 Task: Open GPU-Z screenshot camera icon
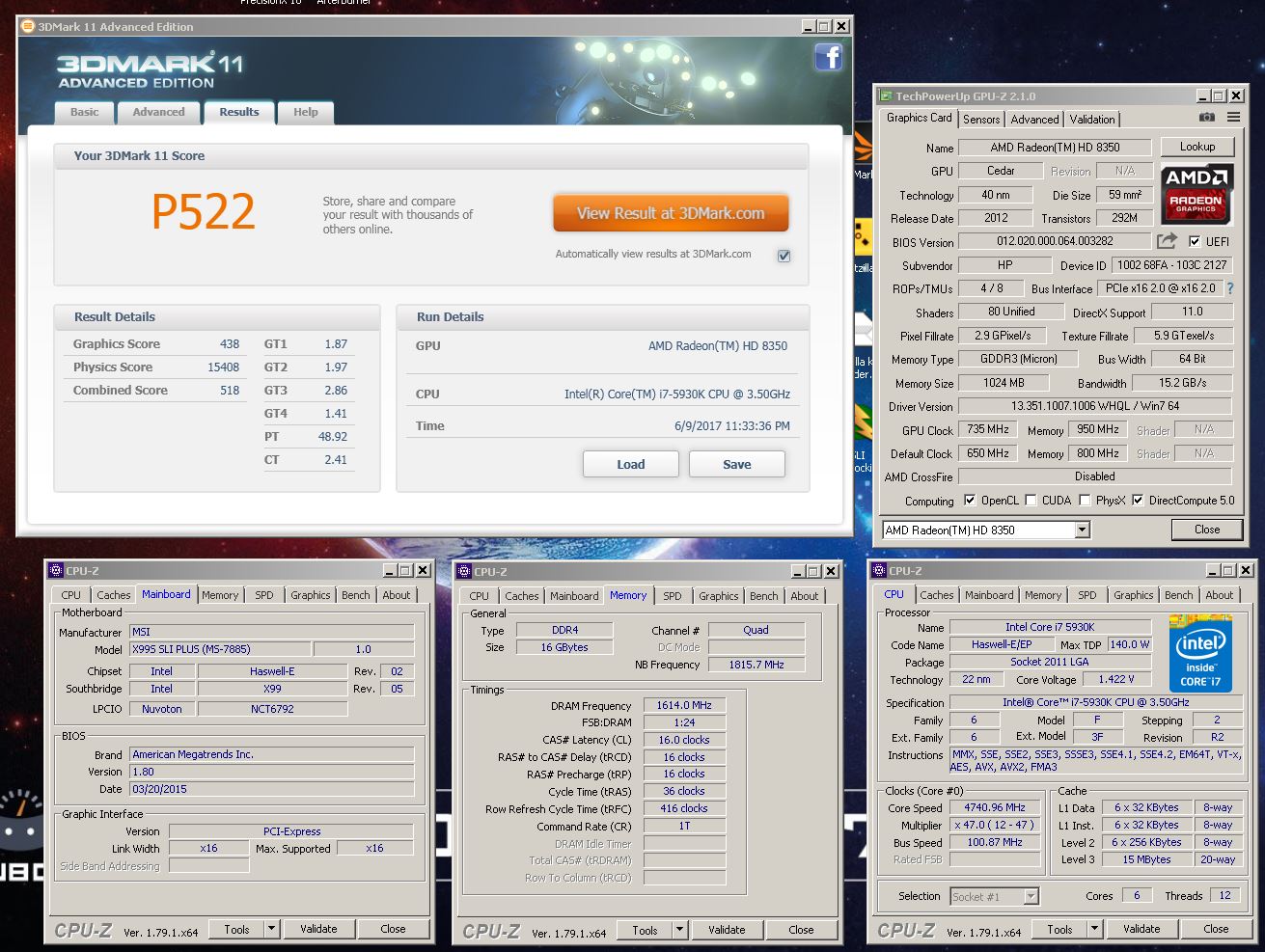1207,118
